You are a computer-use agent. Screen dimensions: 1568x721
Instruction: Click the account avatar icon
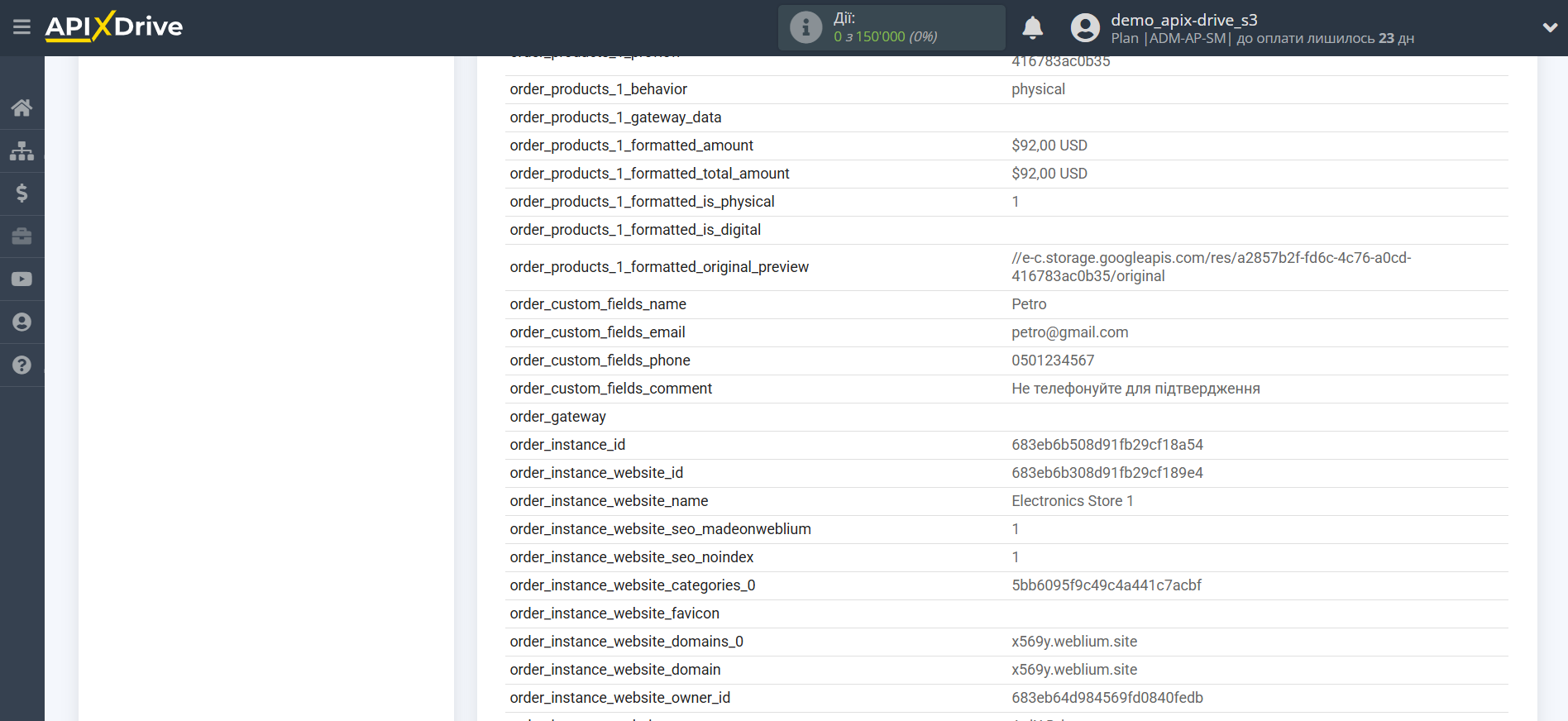[x=1085, y=27]
